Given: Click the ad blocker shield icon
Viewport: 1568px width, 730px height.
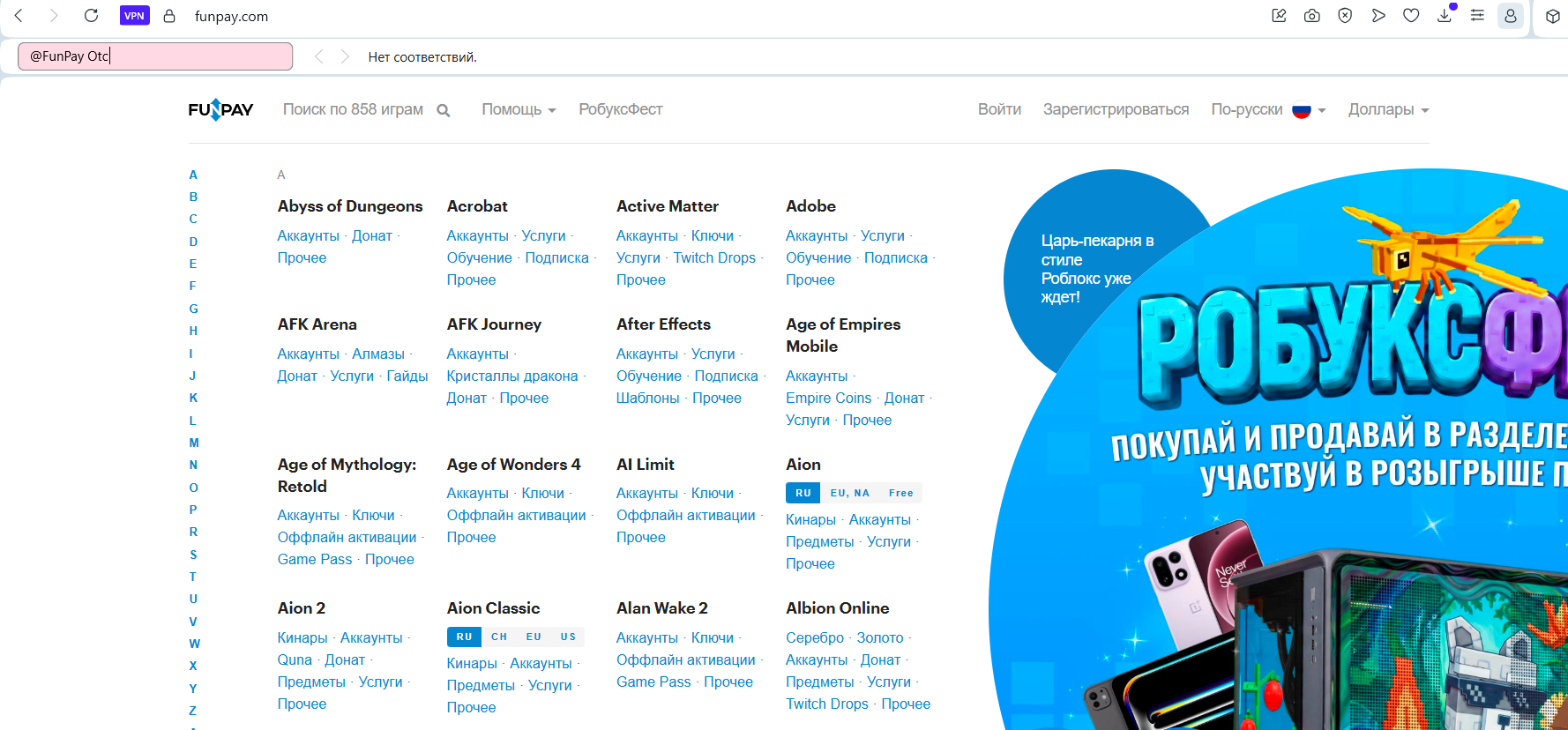Looking at the screenshot, I should [x=1345, y=15].
